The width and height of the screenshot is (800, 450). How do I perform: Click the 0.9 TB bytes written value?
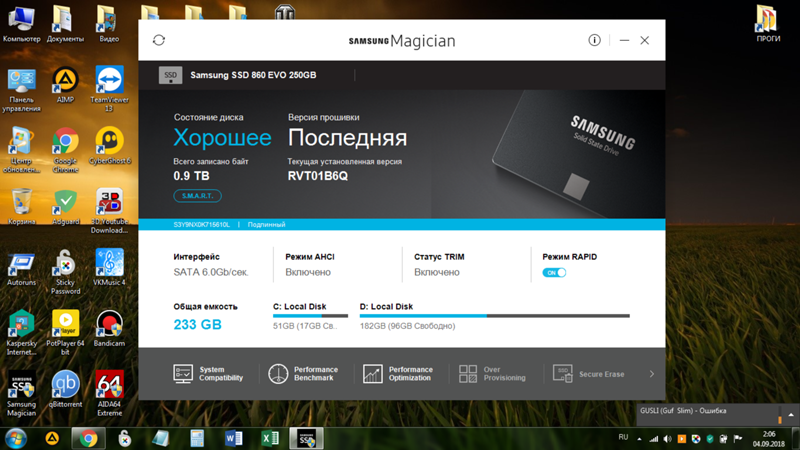tap(191, 176)
